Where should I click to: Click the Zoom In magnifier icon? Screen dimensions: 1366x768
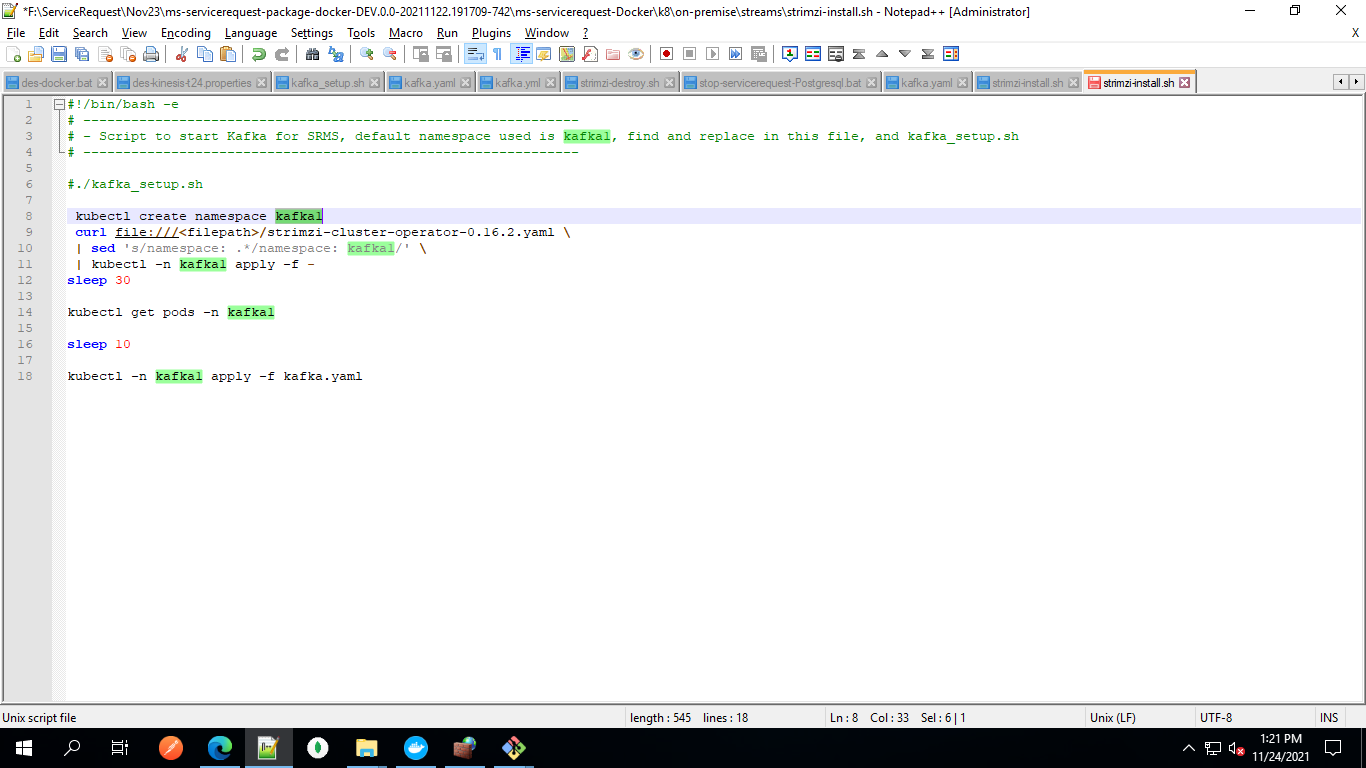[367, 54]
